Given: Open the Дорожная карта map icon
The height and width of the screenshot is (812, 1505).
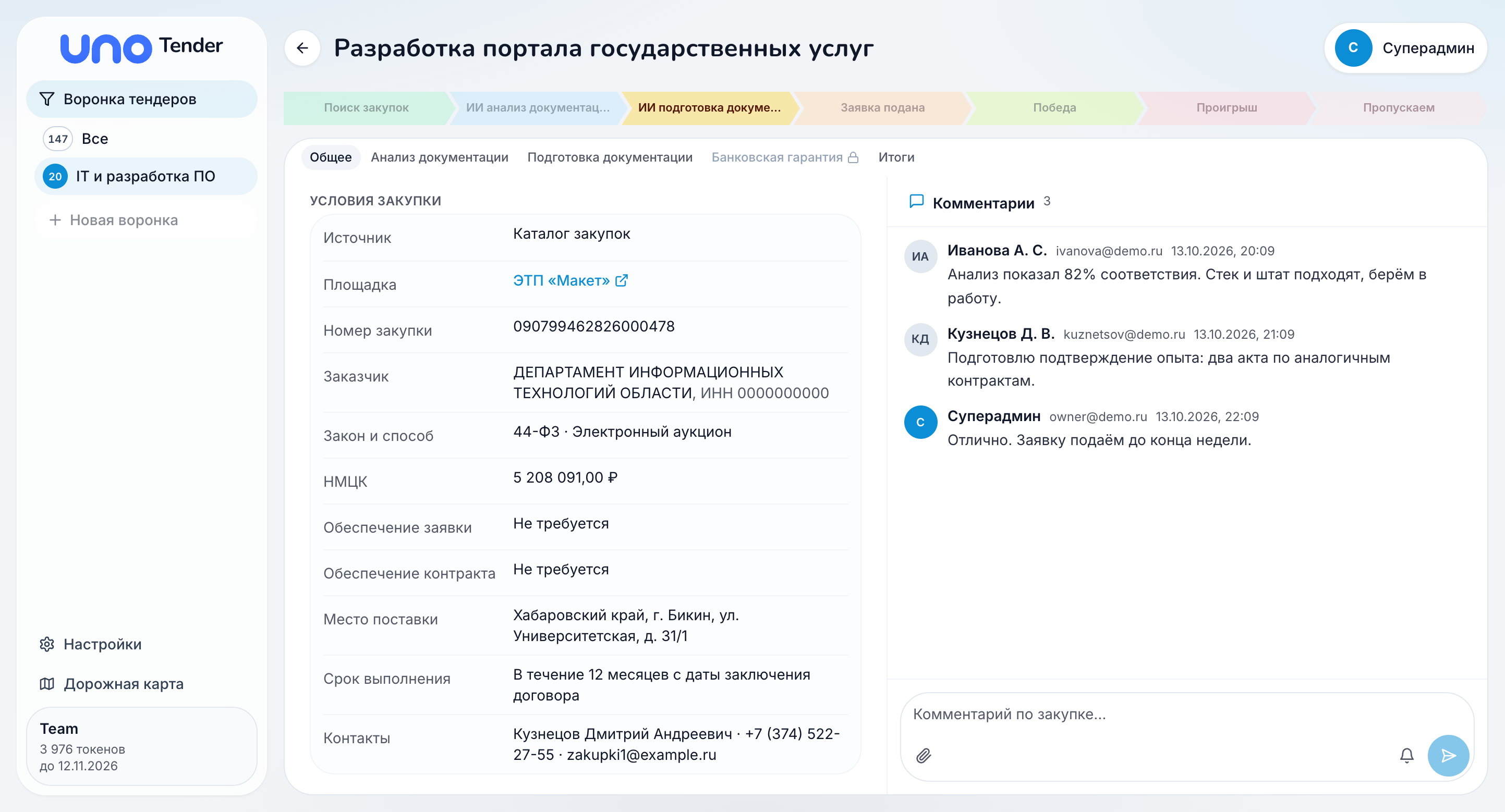Looking at the screenshot, I should [x=47, y=684].
